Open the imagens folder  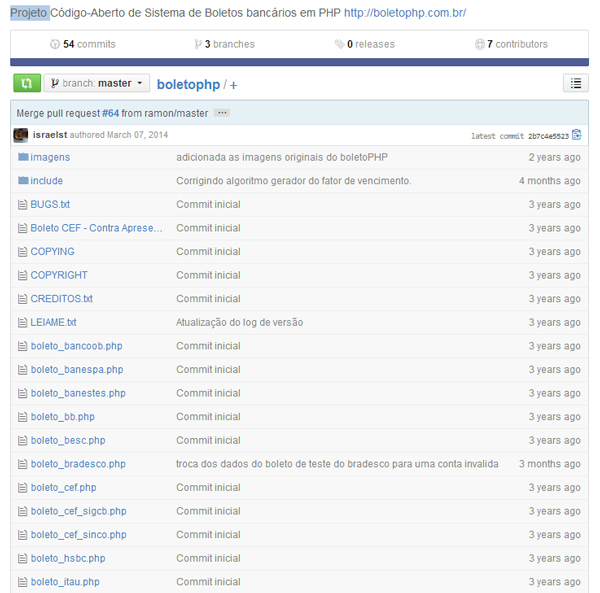[50, 157]
